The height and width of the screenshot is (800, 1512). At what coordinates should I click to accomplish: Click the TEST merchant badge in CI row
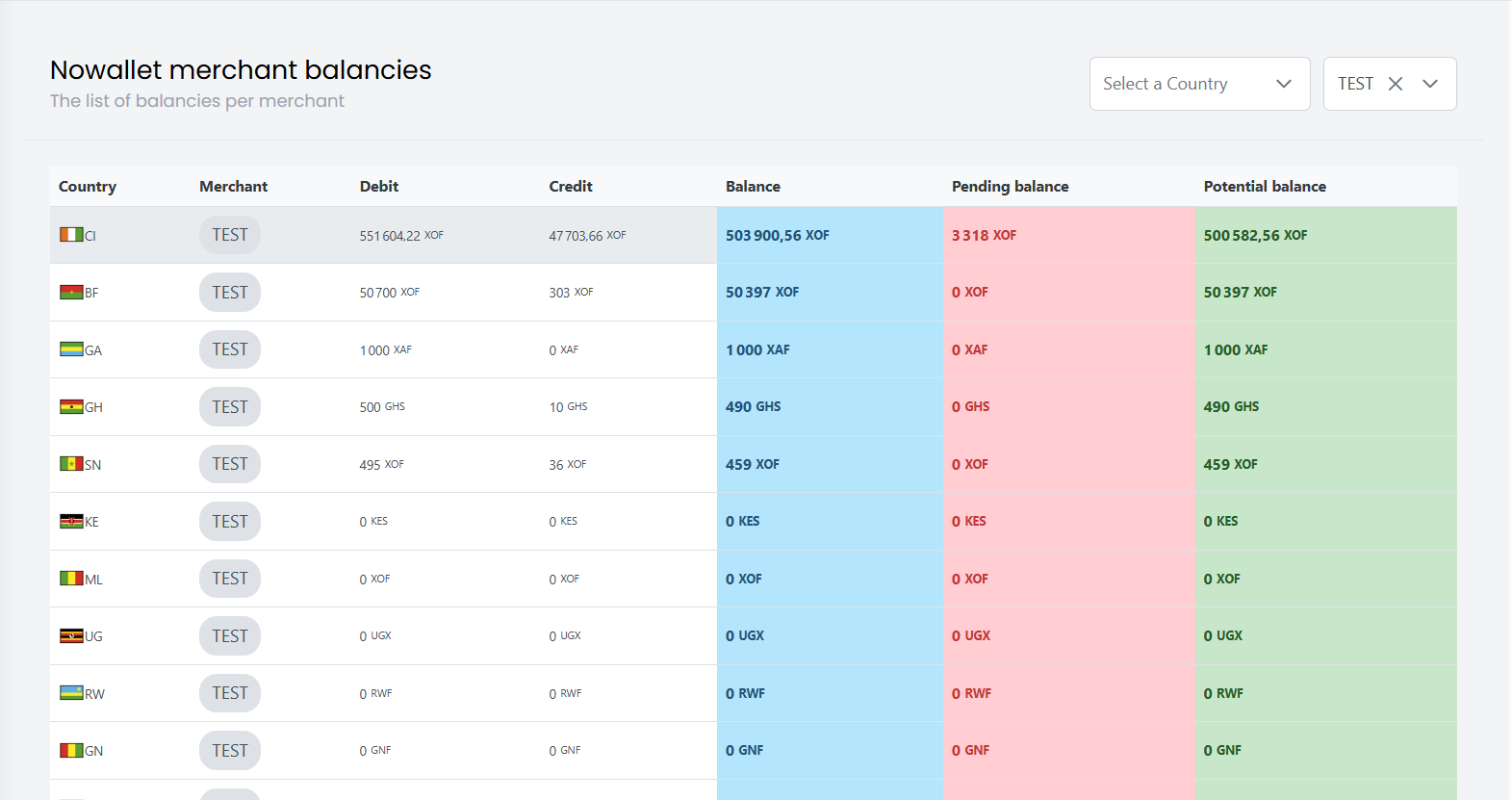click(230, 235)
